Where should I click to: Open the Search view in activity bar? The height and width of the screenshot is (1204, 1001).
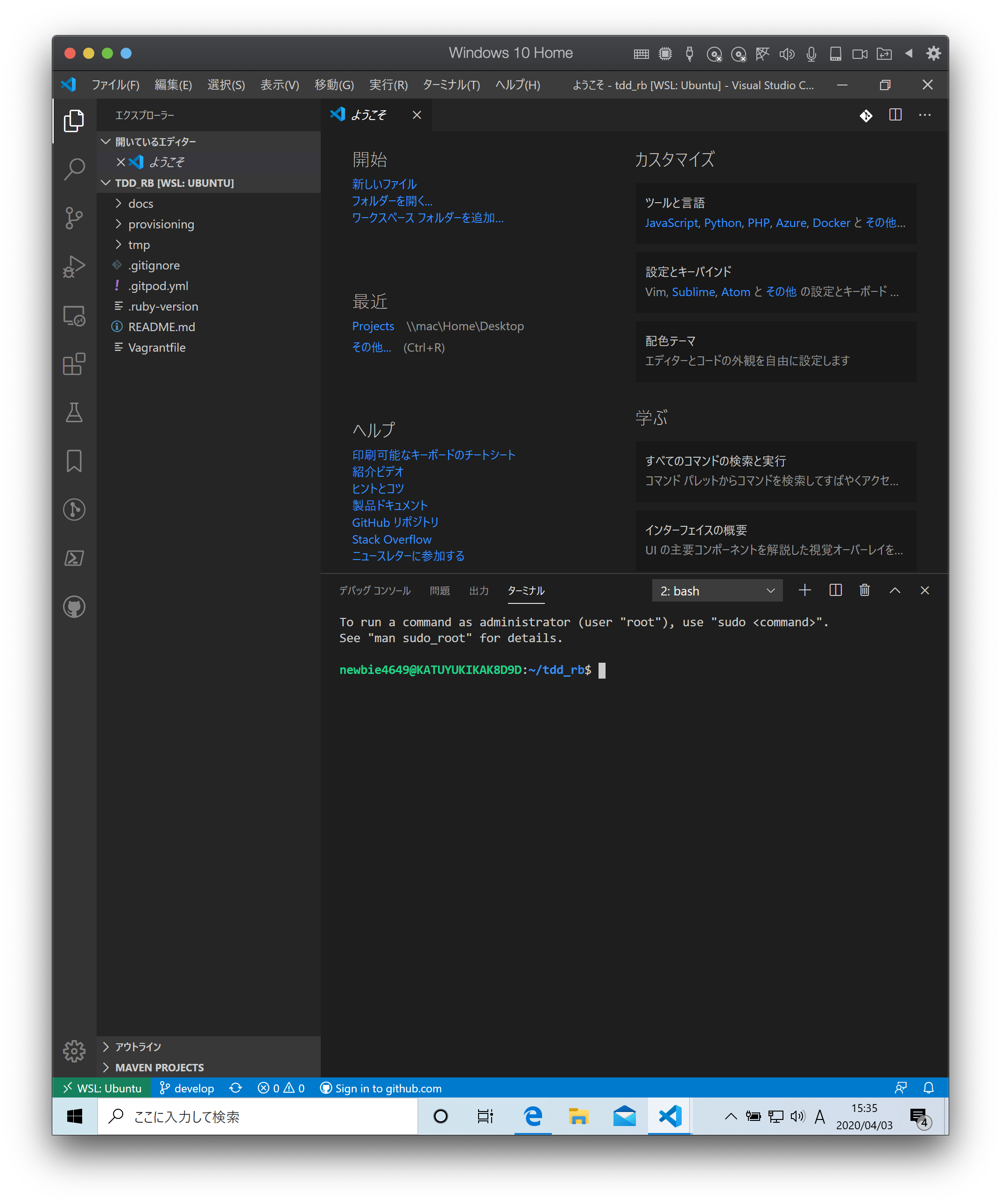point(74,169)
